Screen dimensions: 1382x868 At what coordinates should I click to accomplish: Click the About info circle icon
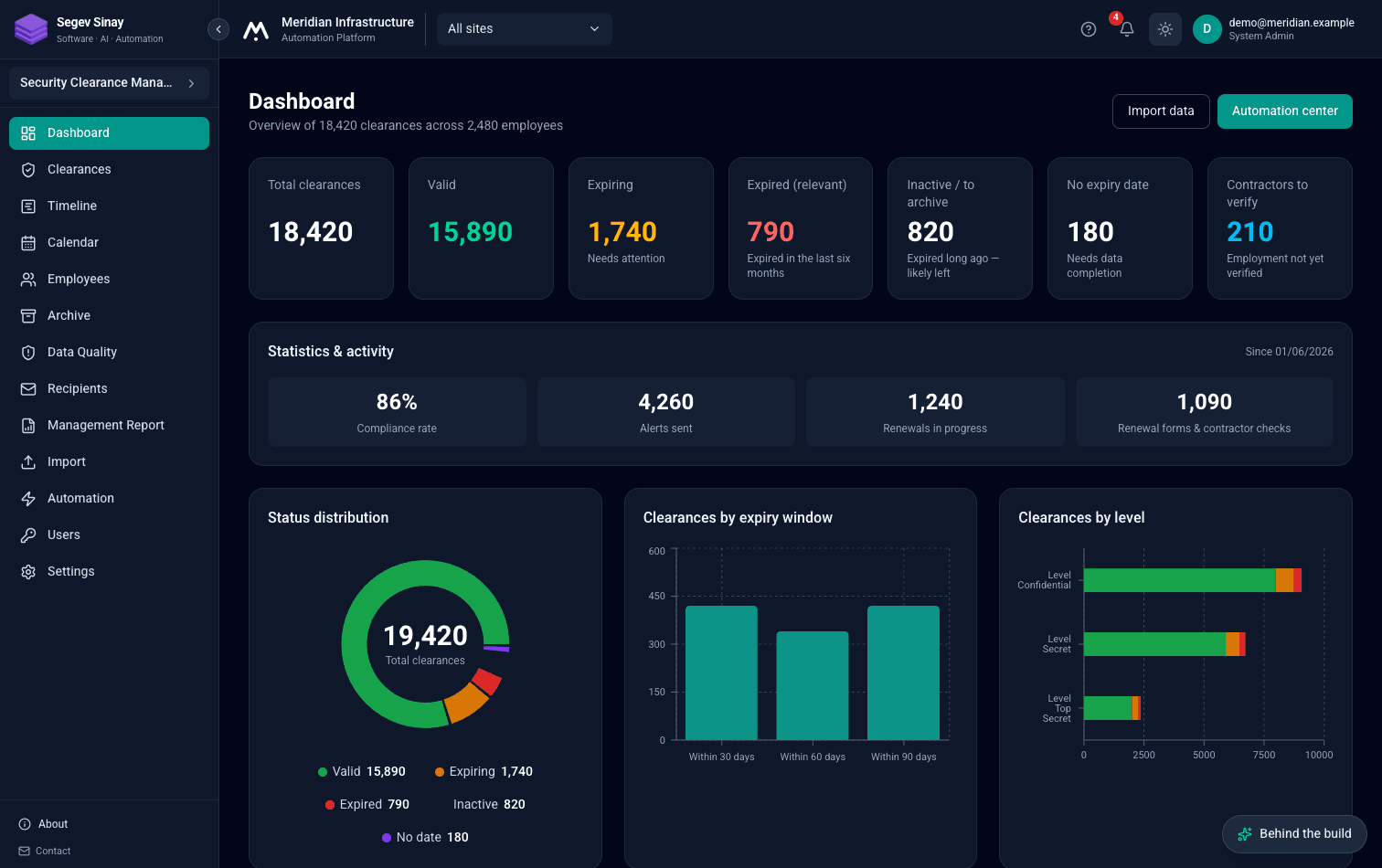25,824
